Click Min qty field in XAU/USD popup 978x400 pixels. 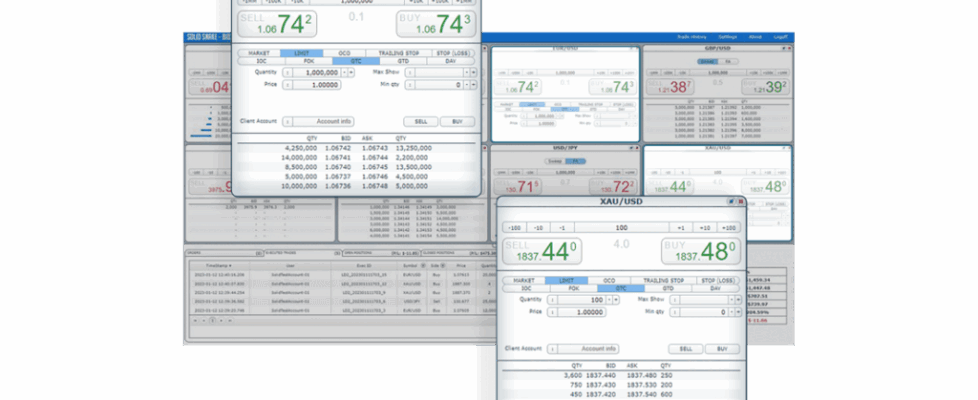coord(704,312)
